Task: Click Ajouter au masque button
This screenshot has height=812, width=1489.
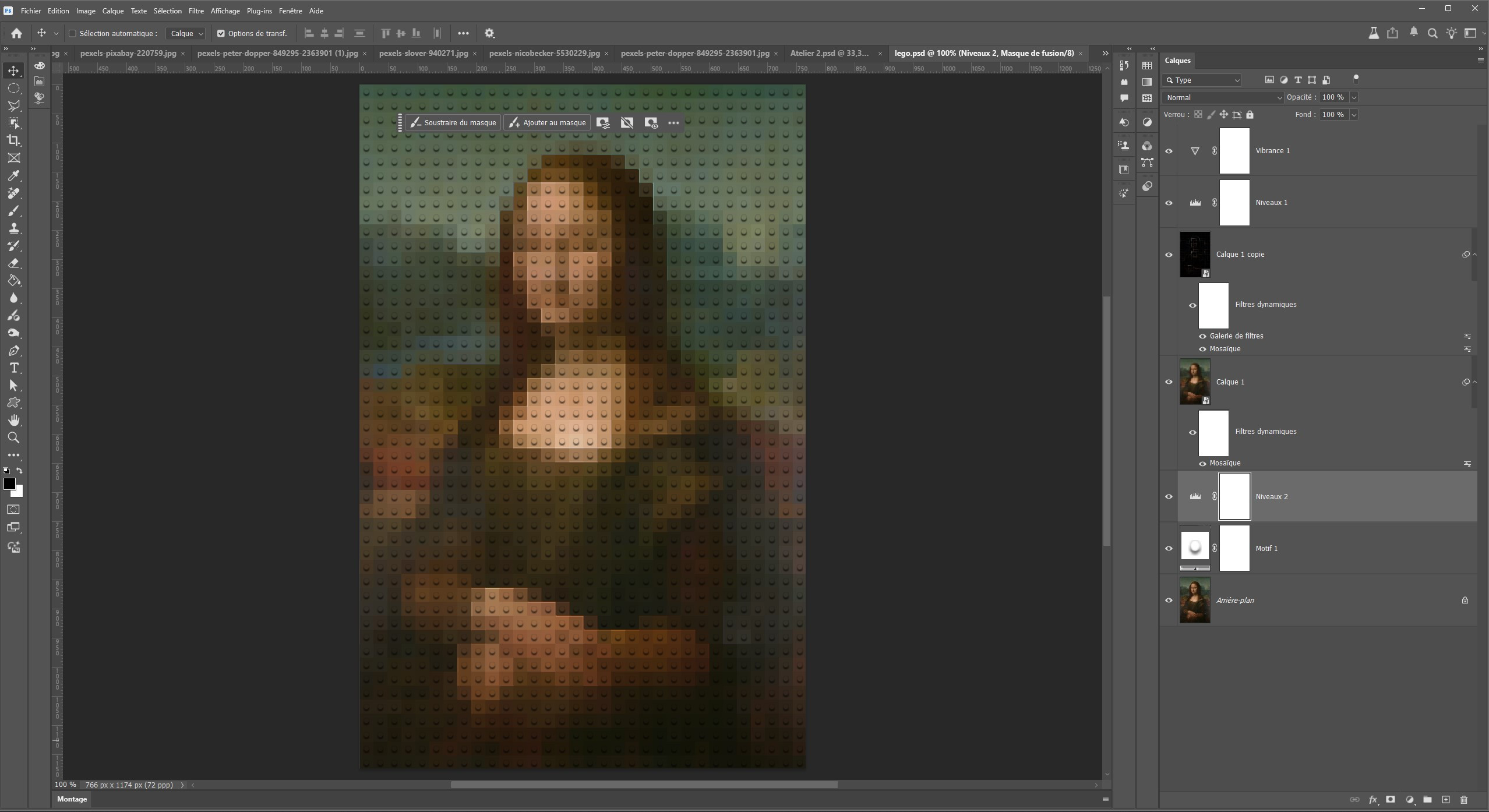Action: [x=547, y=123]
